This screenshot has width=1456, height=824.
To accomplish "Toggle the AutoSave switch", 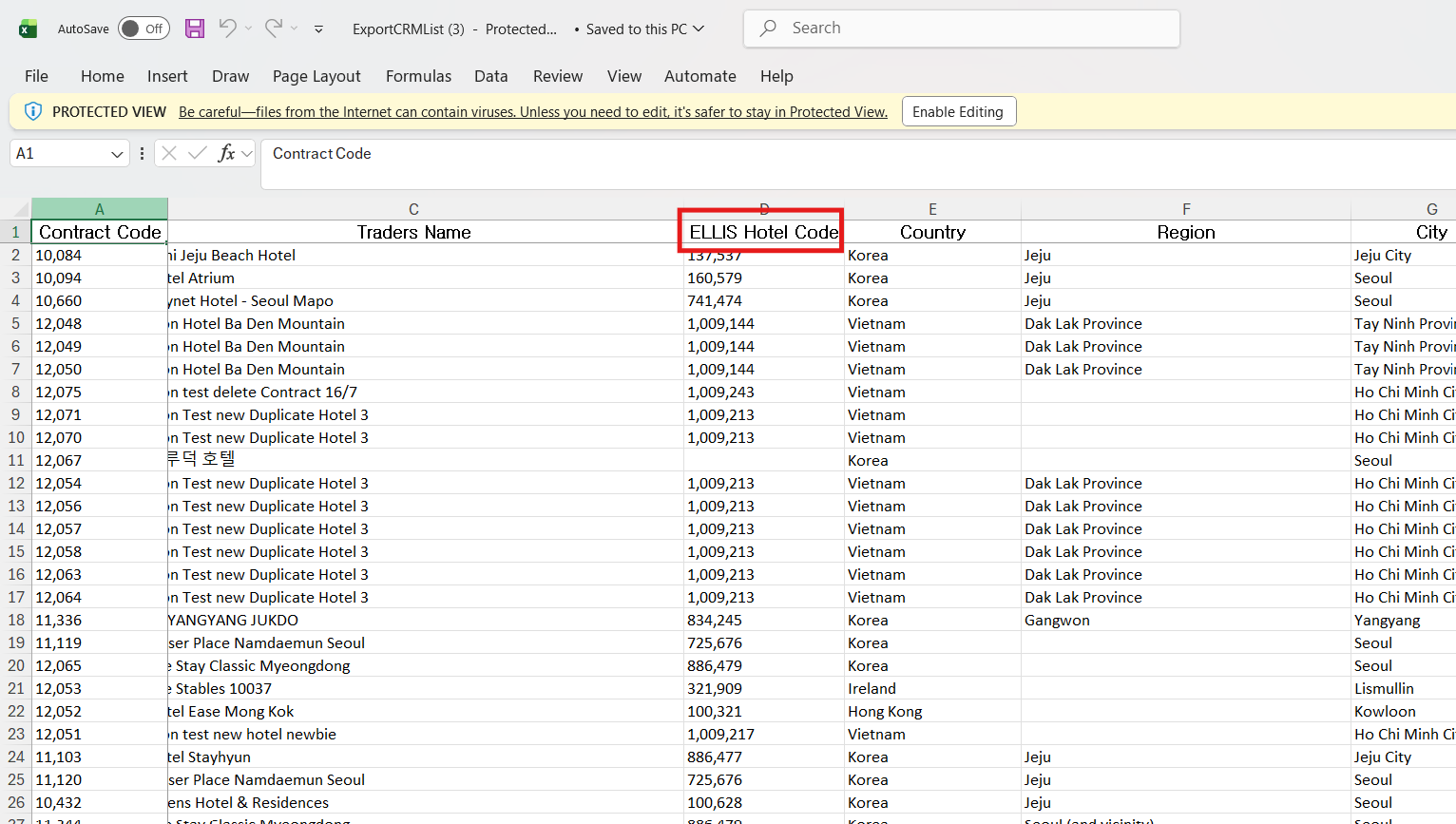I will coord(144,29).
